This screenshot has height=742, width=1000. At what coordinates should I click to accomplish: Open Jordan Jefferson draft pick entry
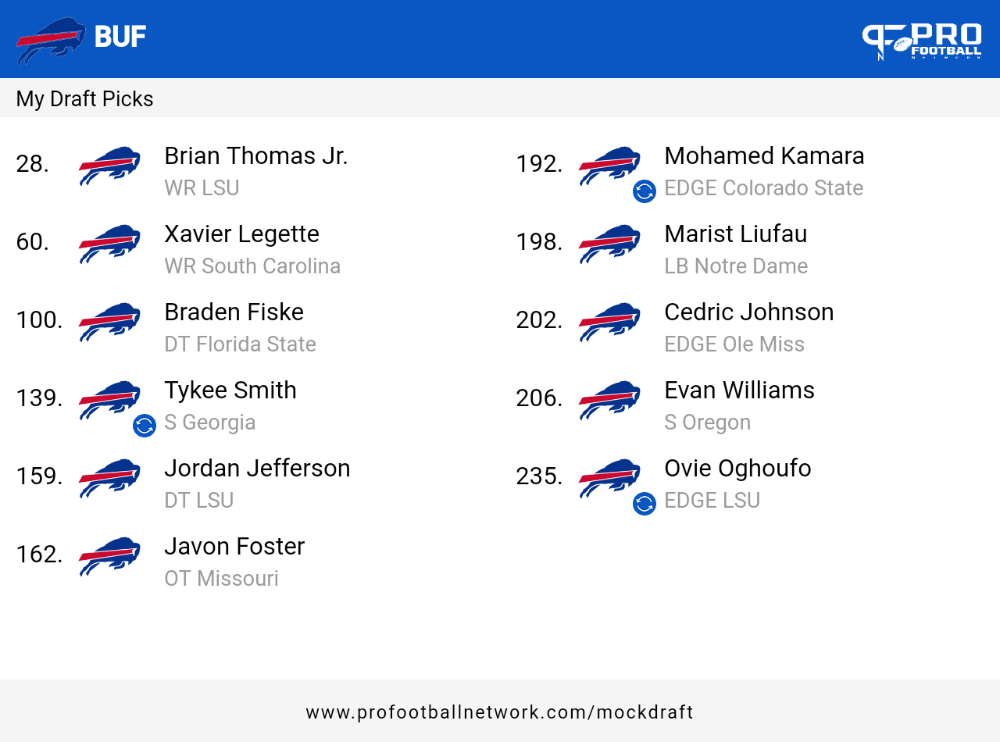click(x=183, y=484)
